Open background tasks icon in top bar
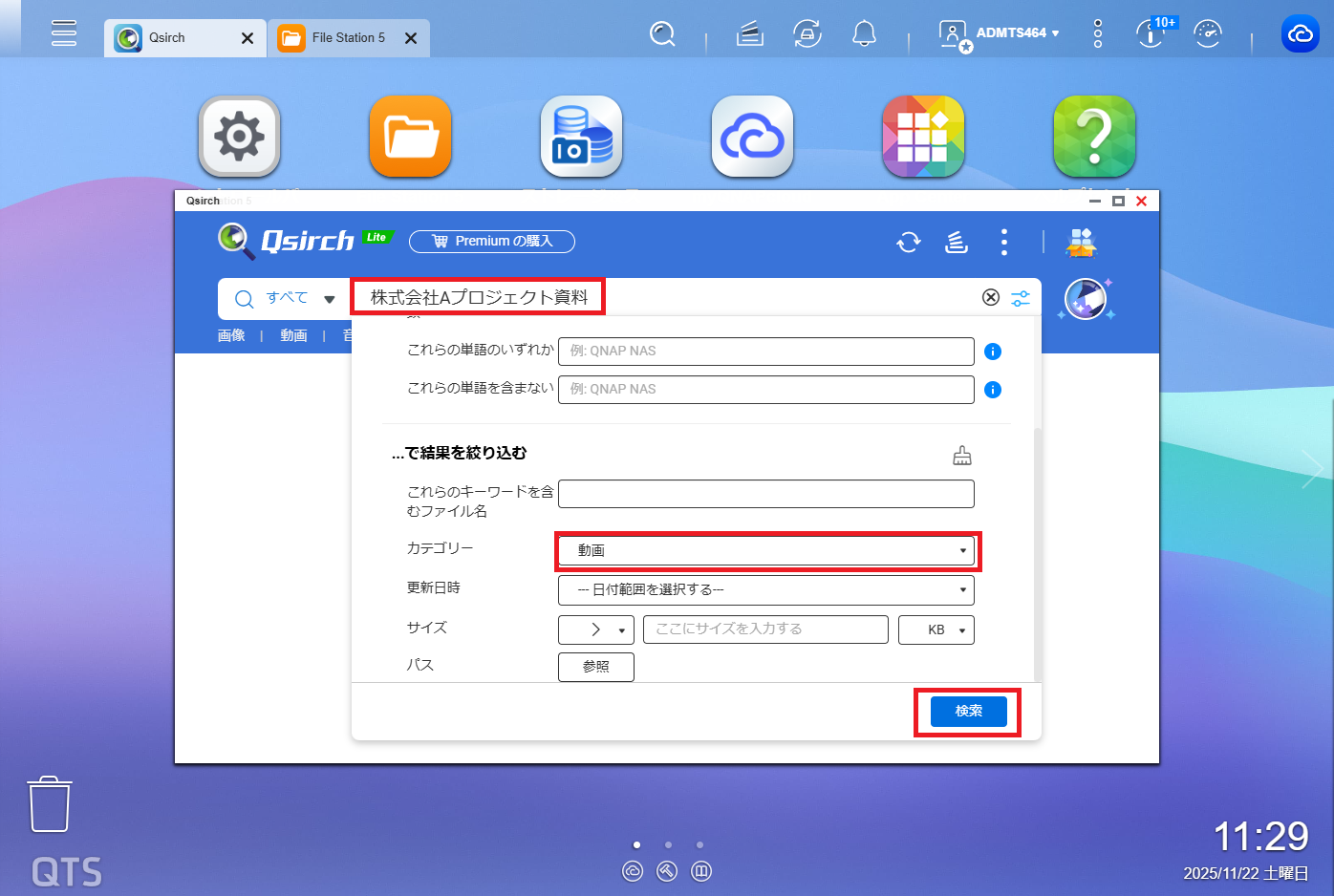This screenshot has height=896, width=1334. coord(750,34)
